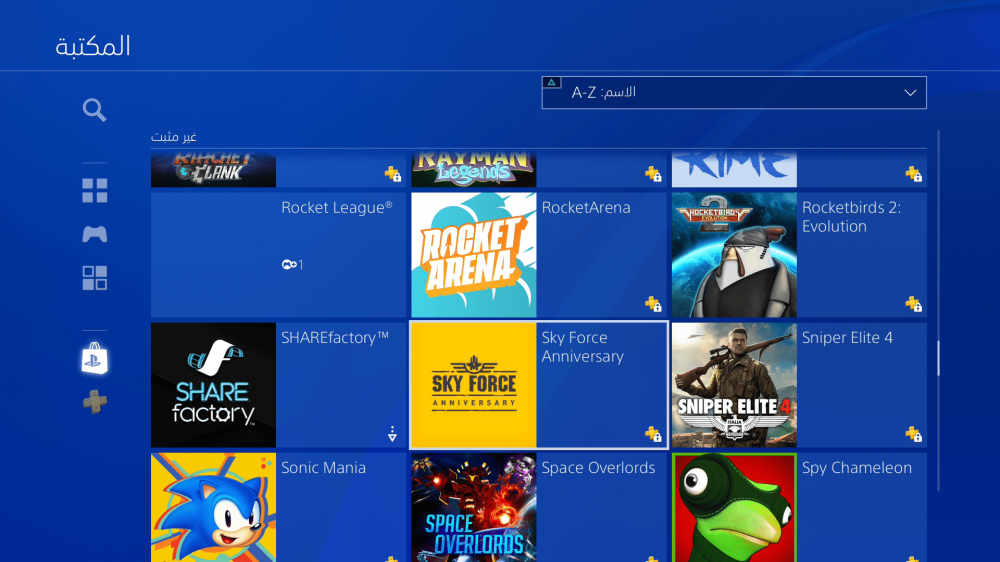Image resolution: width=1000 pixels, height=562 pixels.
Task: Select the RocketArena title text
Action: click(x=586, y=207)
